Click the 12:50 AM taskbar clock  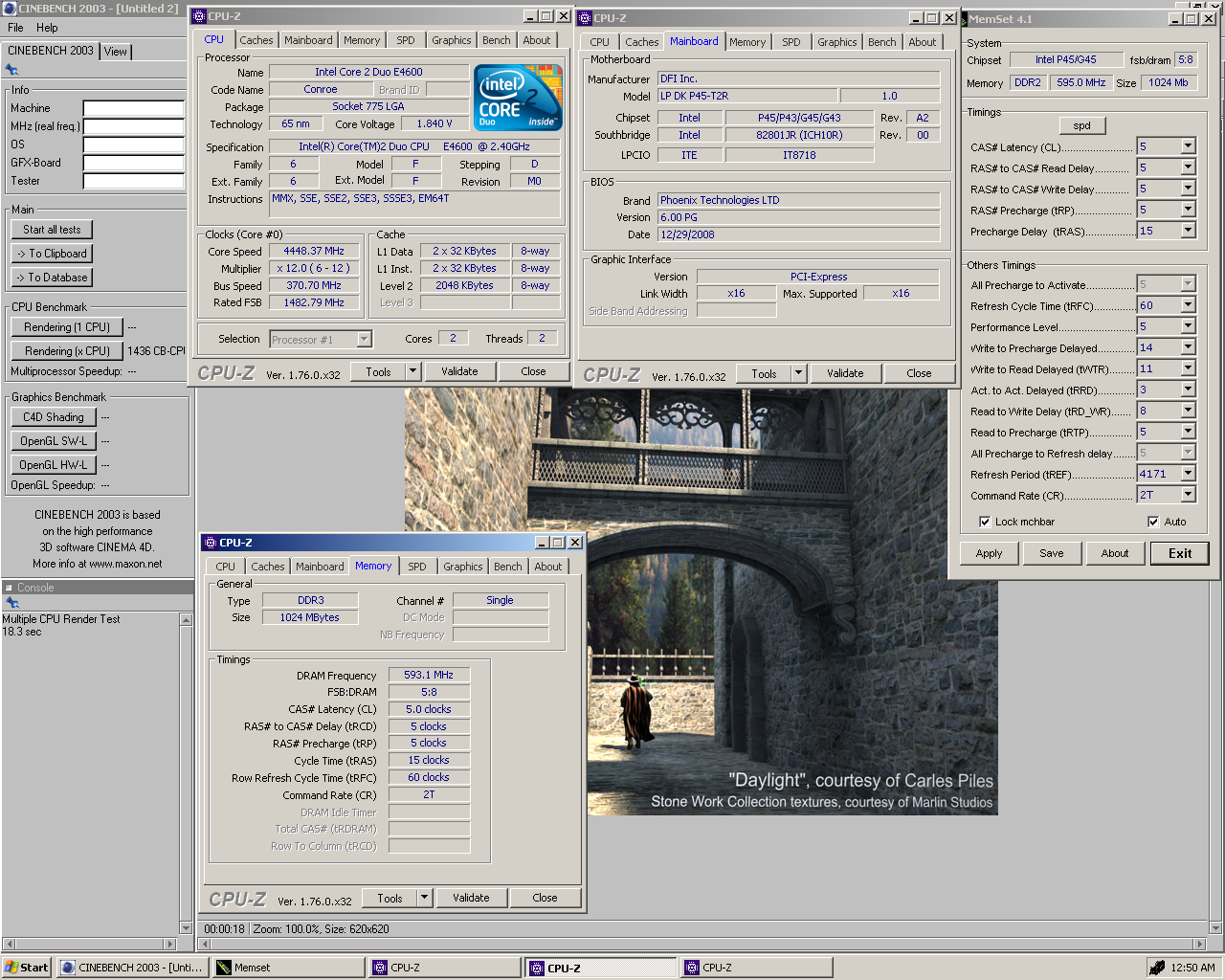[1192, 968]
